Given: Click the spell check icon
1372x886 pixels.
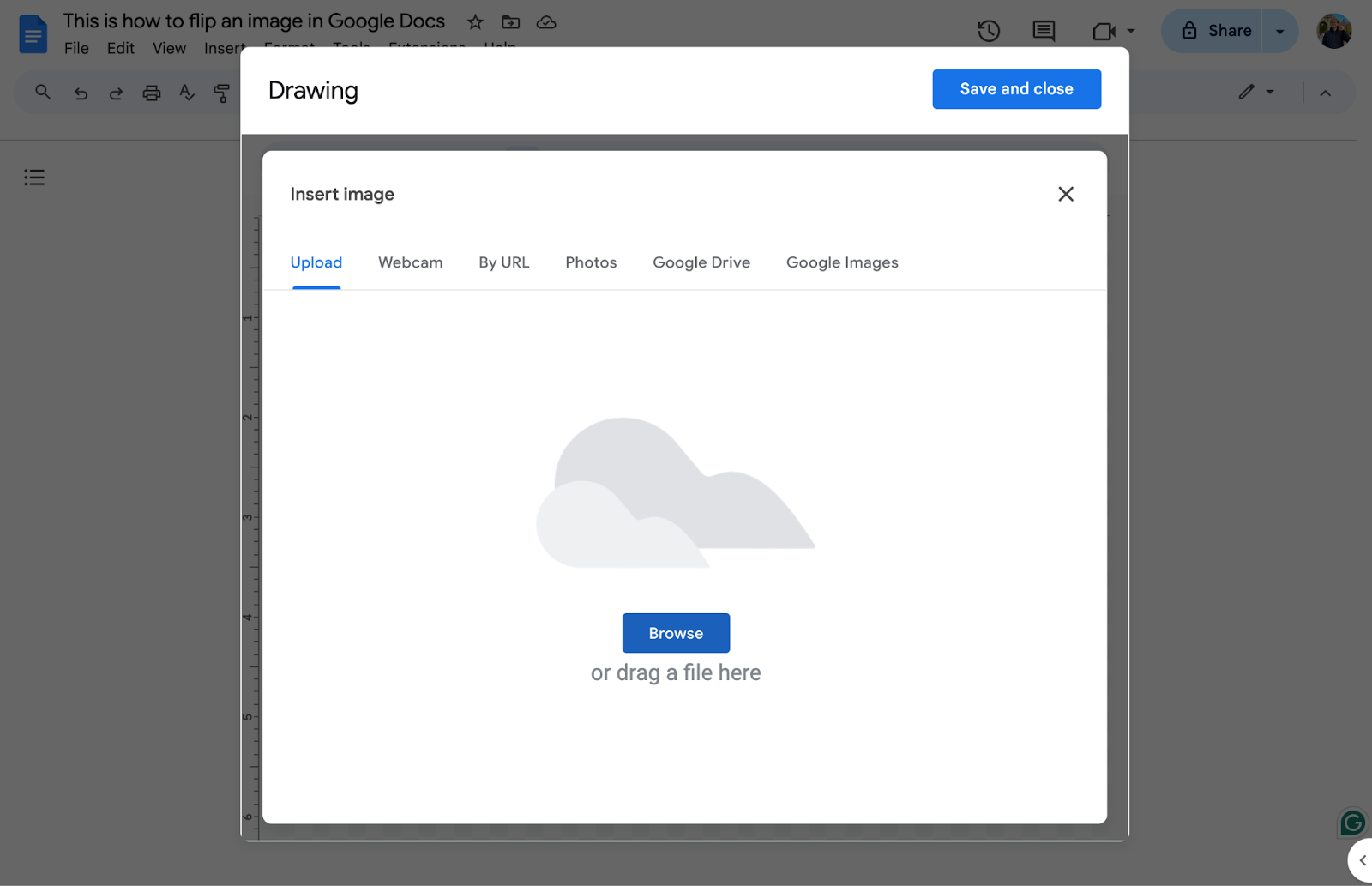Looking at the screenshot, I should pyautogui.click(x=187, y=92).
